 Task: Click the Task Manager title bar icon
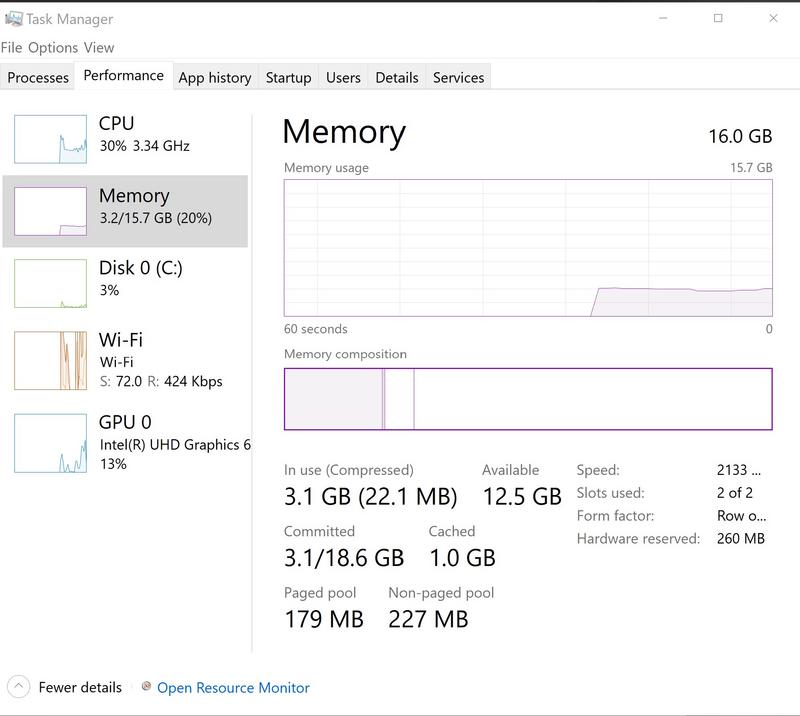(x=14, y=18)
